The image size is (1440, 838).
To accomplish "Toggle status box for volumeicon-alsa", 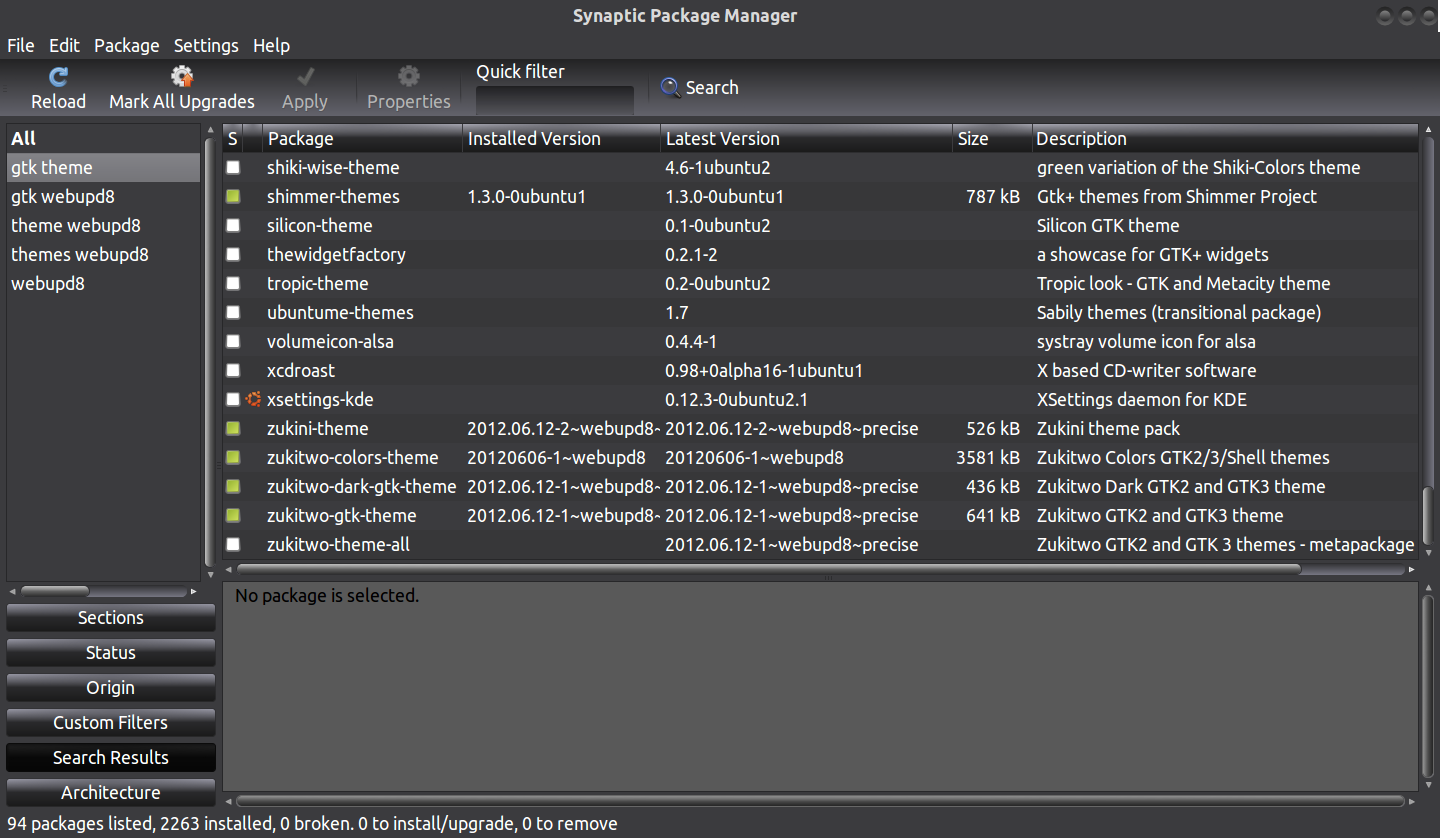I will point(233,341).
